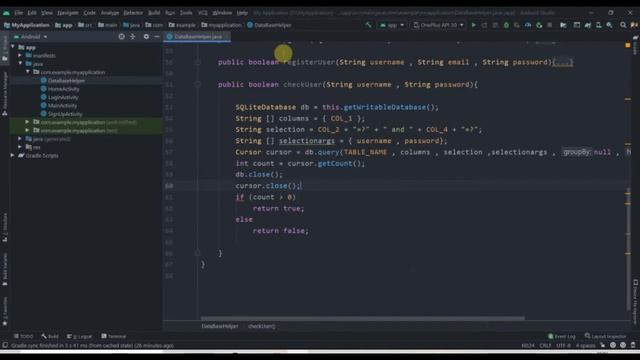
Task: Expand the manifests folder
Action: coord(20,56)
